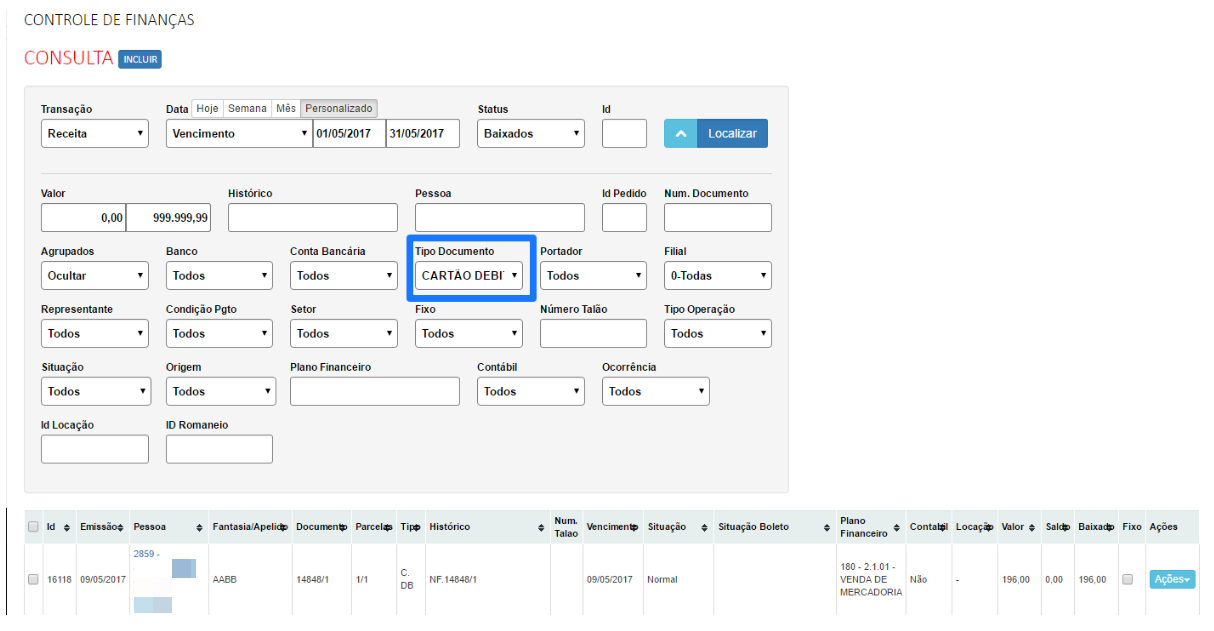Switch date range to Semana
This screenshot has height=631, width=1214.
coord(247,108)
